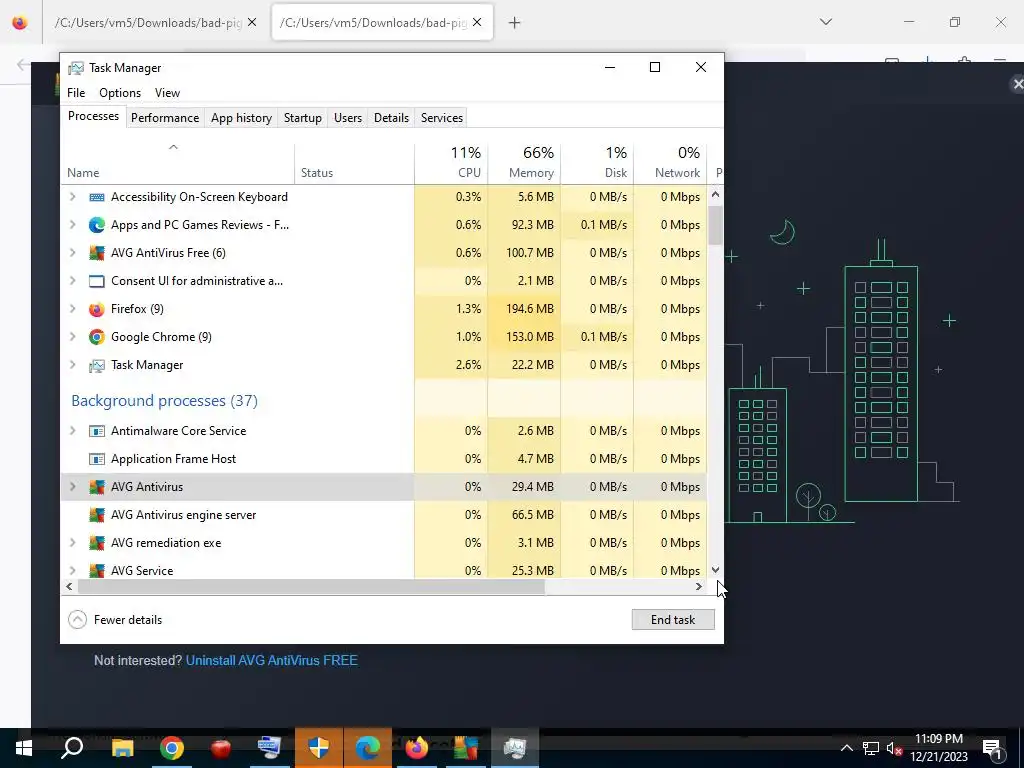Click the AVG Antivirus engine server icon

click(97, 515)
